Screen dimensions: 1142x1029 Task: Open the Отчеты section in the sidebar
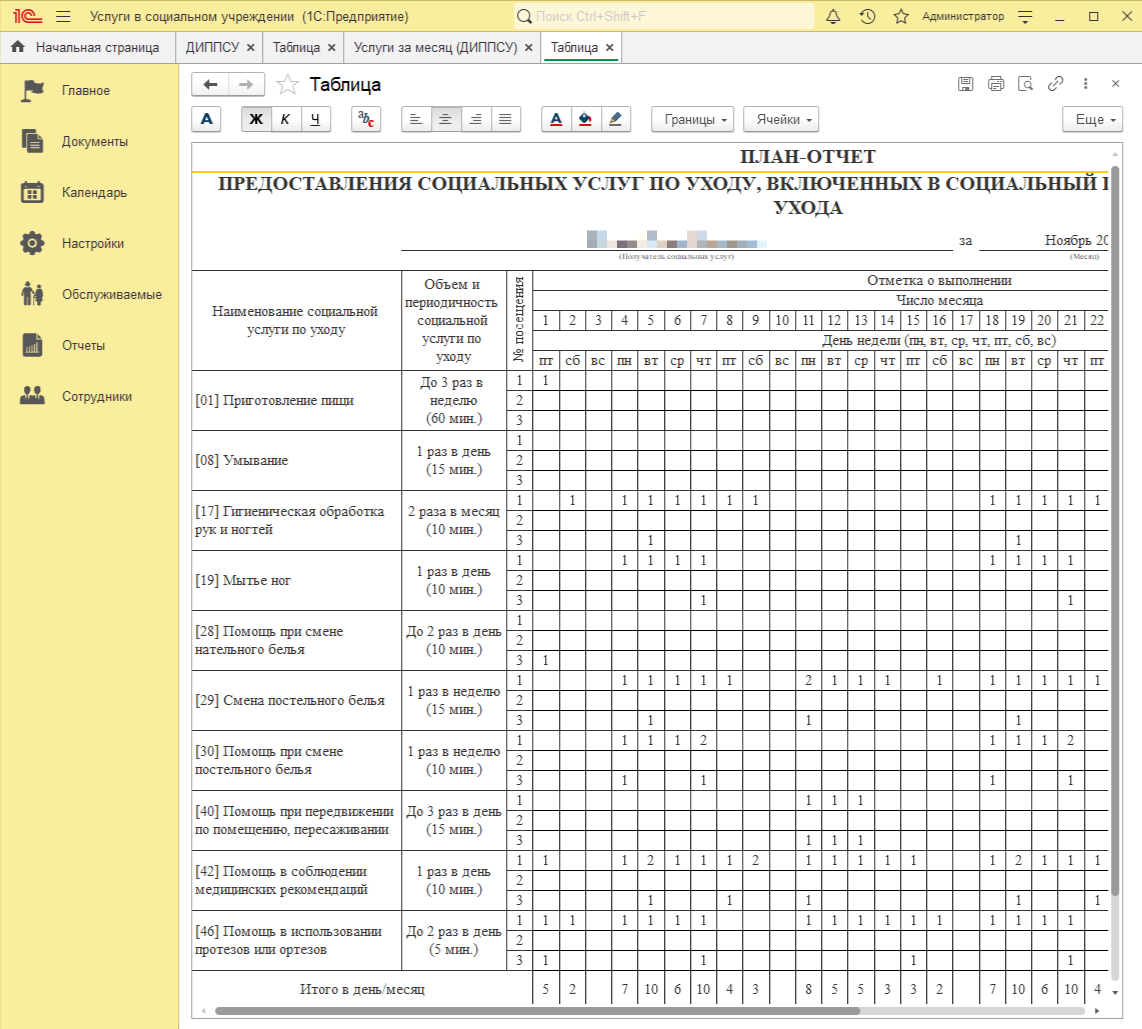84,346
